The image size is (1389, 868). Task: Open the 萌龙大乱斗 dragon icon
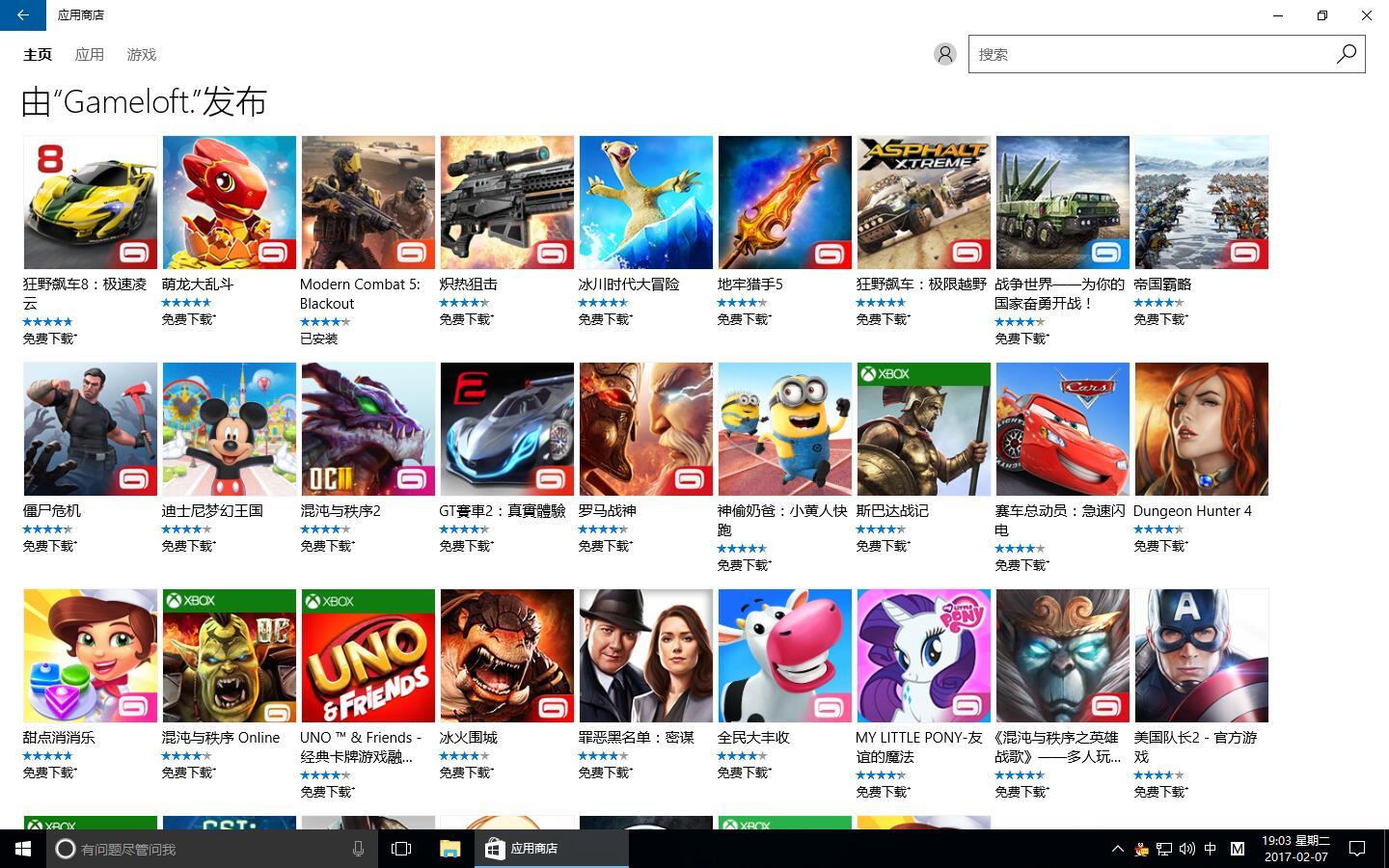[x=230, y=203]
